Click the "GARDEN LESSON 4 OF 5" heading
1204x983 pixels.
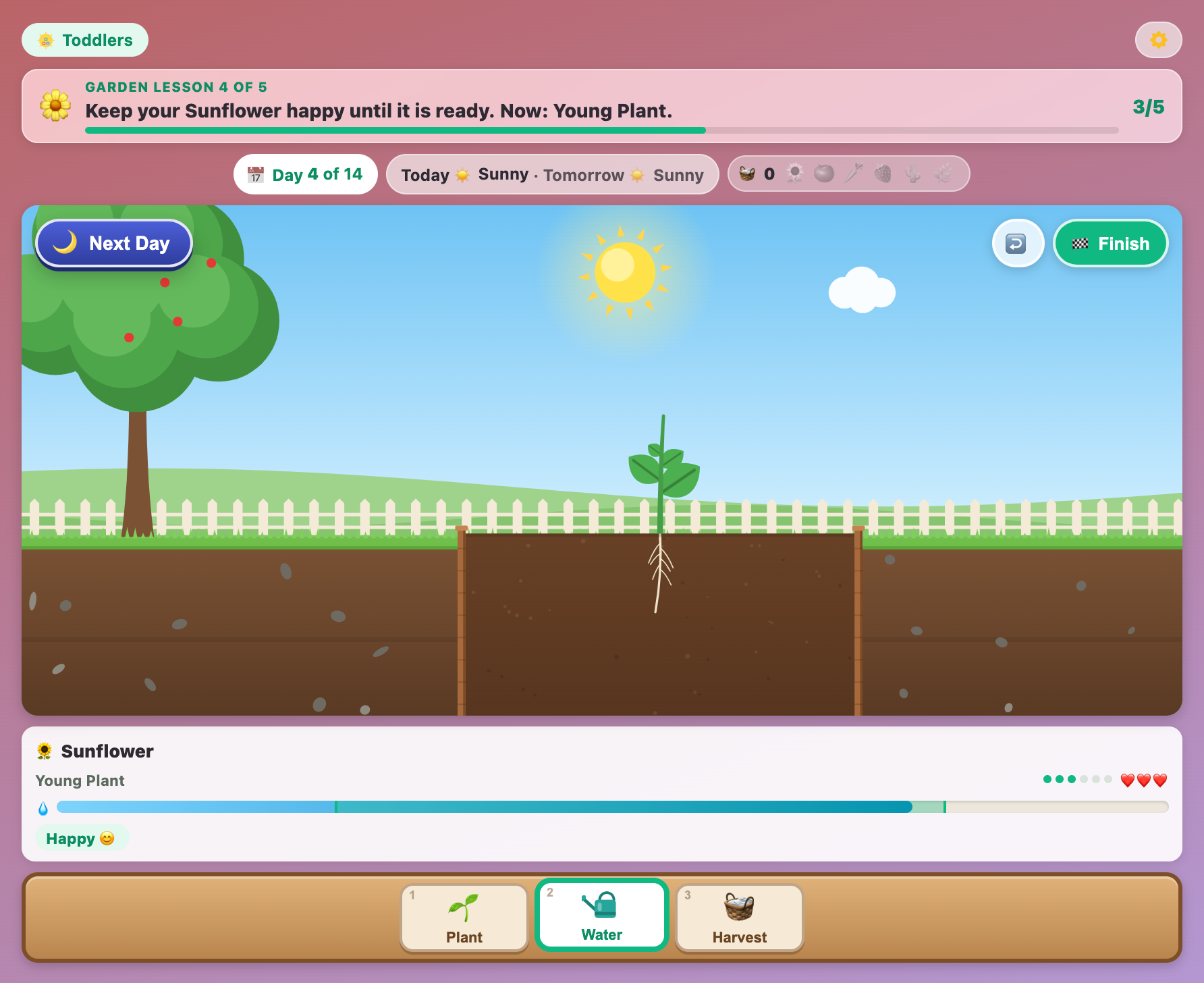(176, 87)
